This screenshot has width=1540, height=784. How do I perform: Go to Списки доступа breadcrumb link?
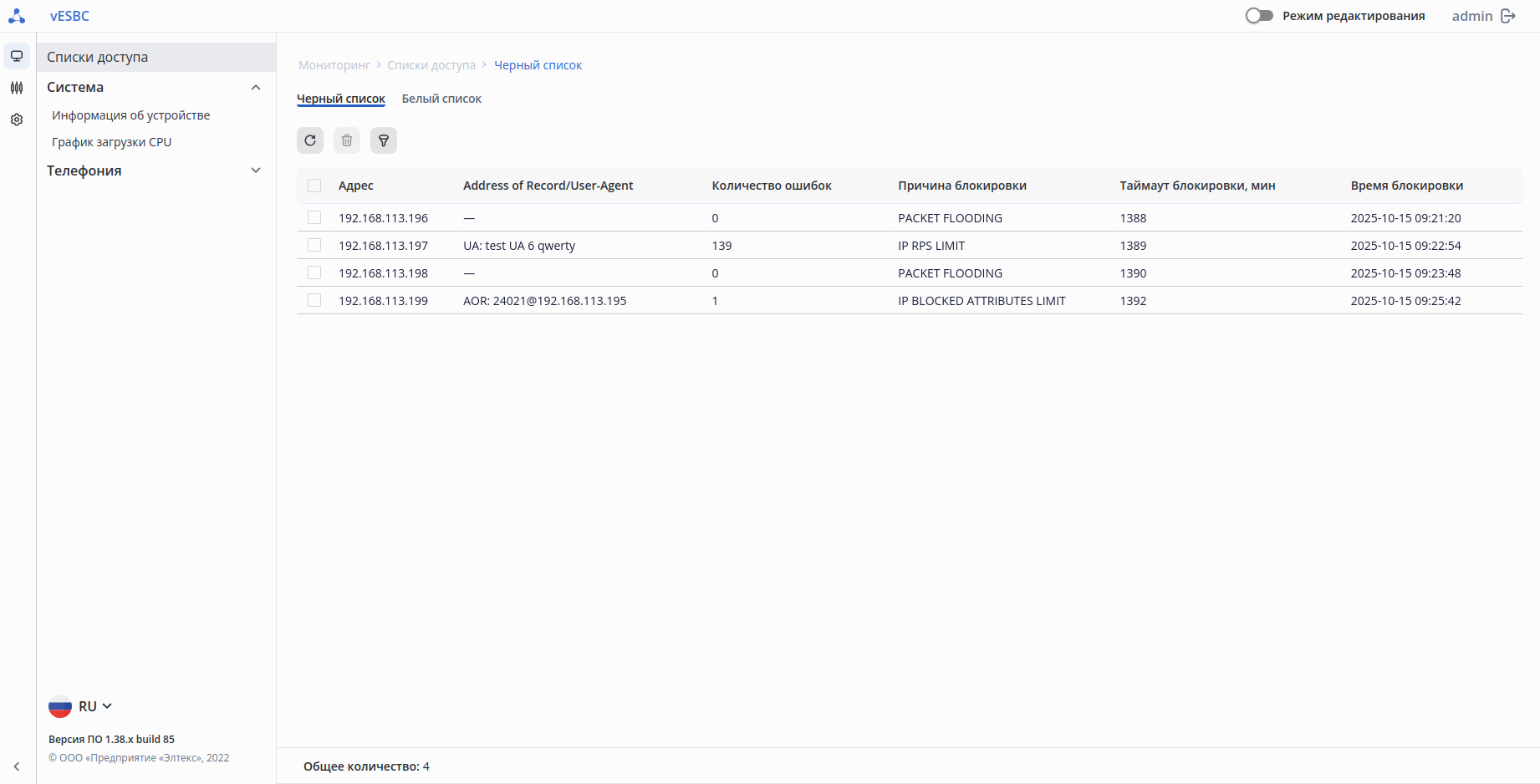[x=431, y=65]
